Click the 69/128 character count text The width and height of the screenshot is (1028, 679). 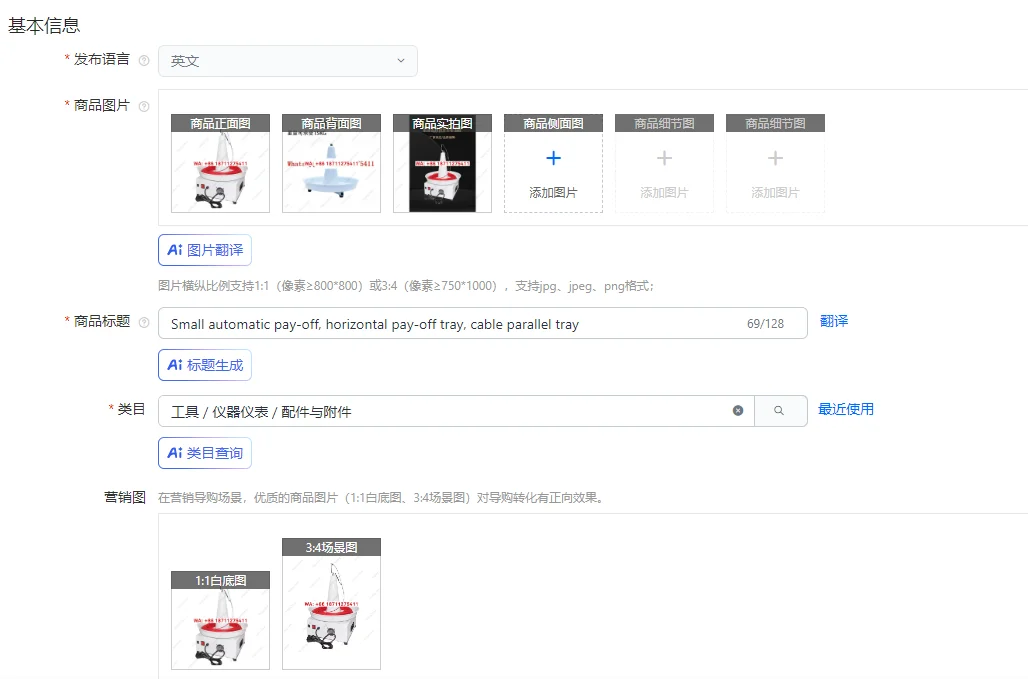765,324
